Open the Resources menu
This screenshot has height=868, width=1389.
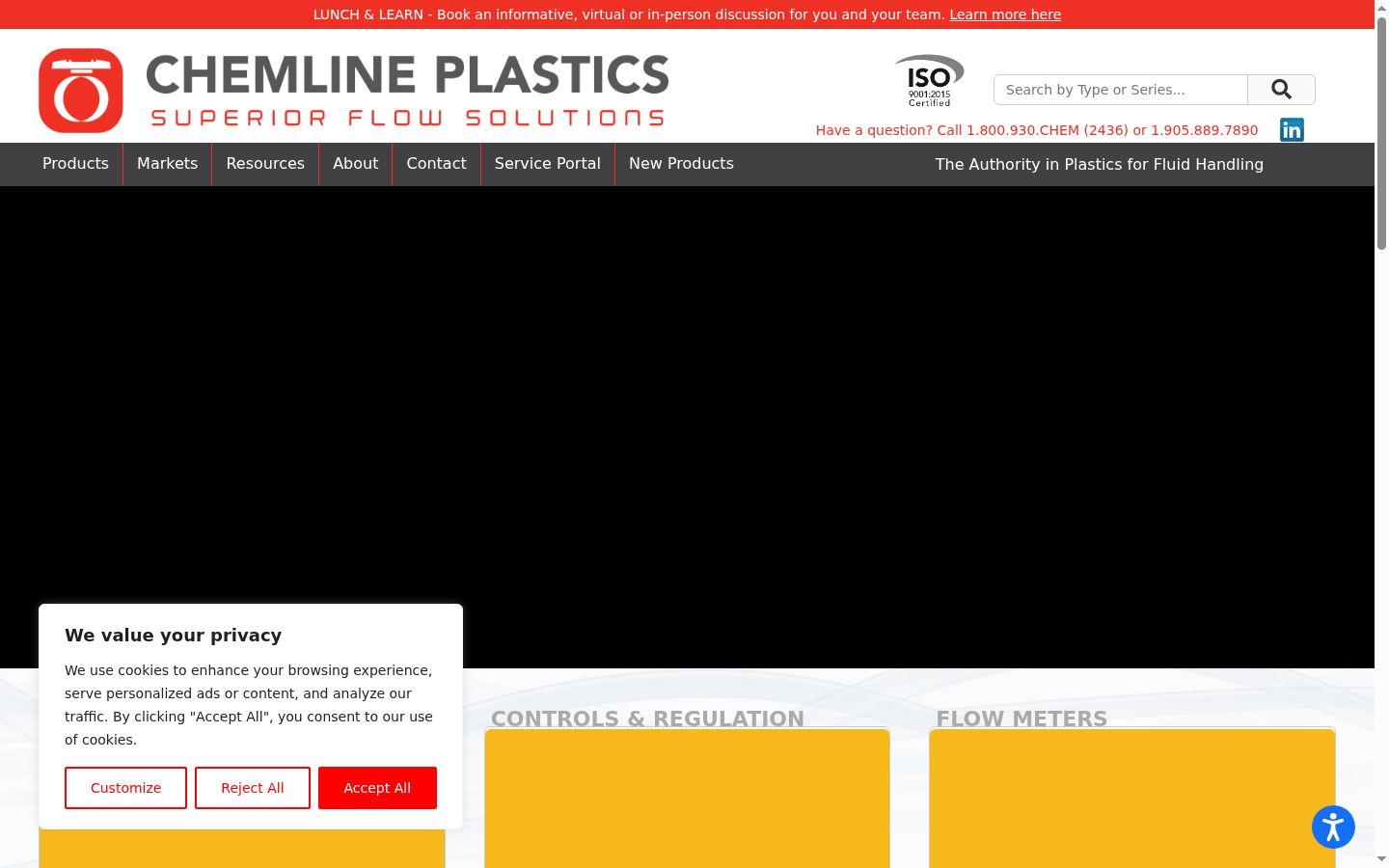pos(265,164)
